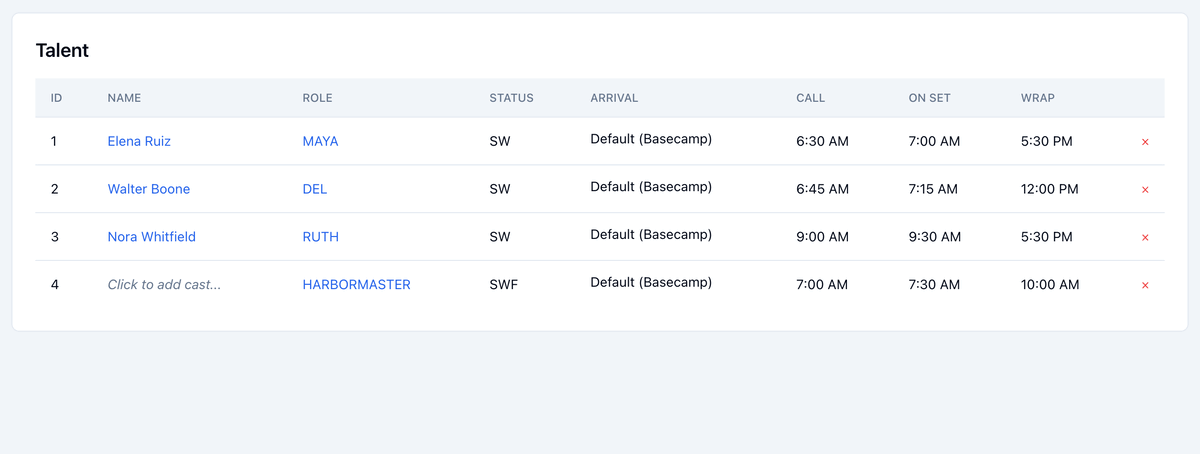1200x454 pixels.
Task: Open arrival selector in HARBORMASTER row
Action: click(x=651, y=283)
